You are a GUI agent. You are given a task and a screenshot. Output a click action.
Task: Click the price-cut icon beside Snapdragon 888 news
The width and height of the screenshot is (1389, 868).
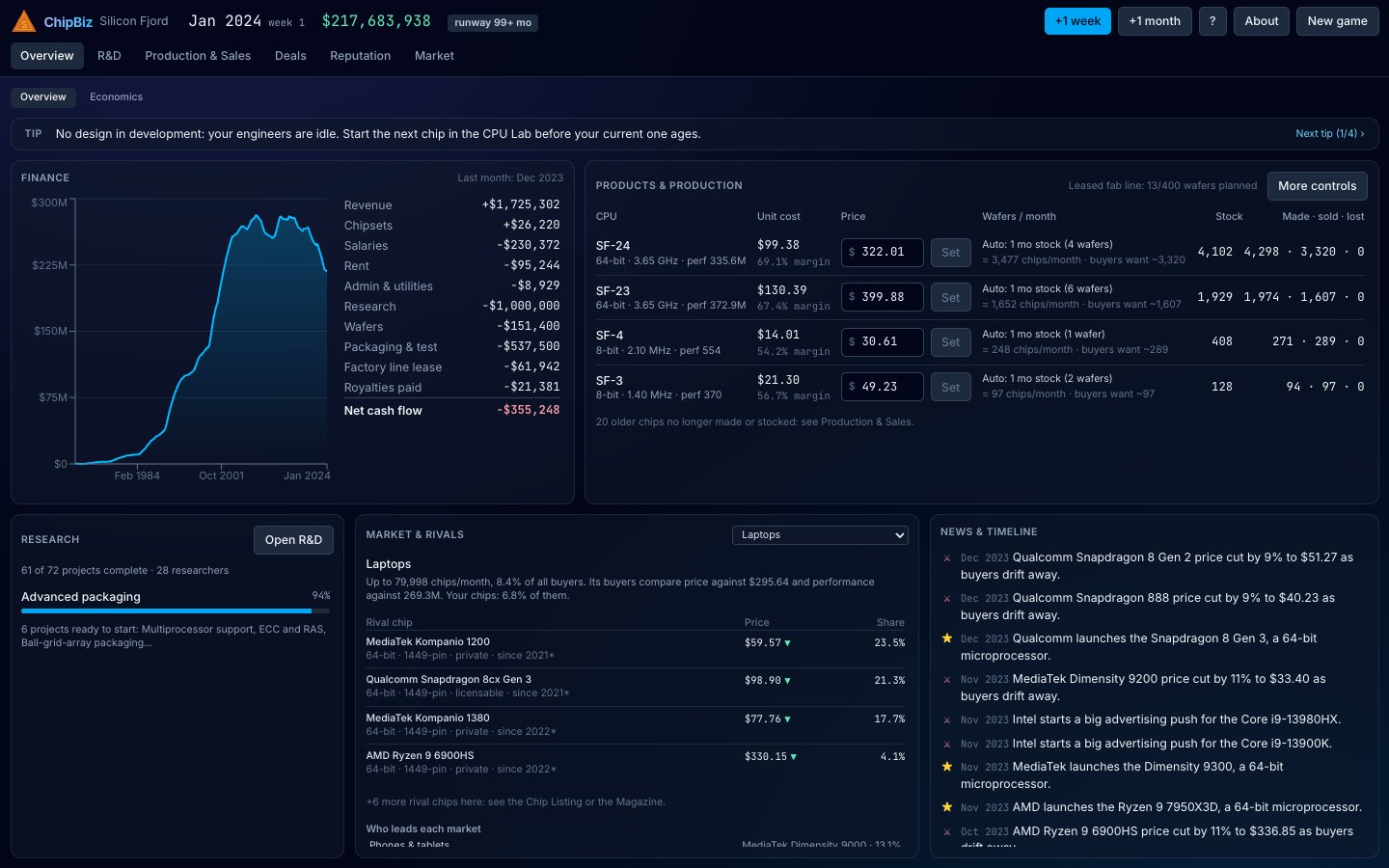tap(947, 598)
